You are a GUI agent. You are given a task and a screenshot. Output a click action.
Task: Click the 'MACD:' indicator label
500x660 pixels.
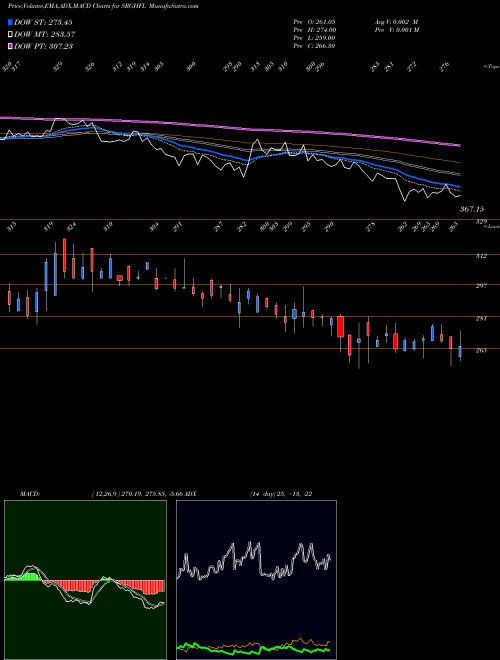coord(30,493)
